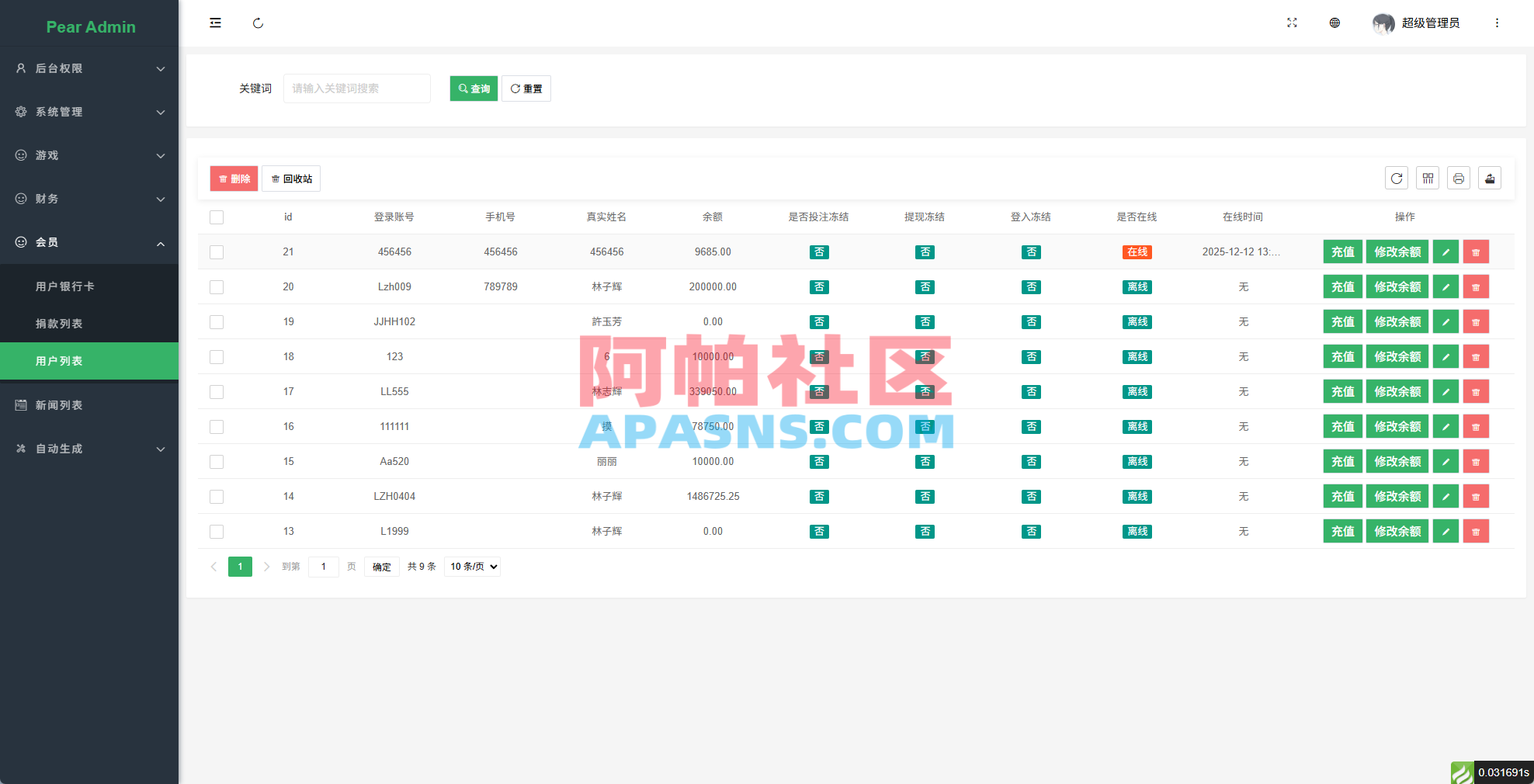Image resolution: width=1534 pixels, height=784 pixels.
Task: Click the pencil edit icon for user JJHH102
Action: click(1445, 322)
